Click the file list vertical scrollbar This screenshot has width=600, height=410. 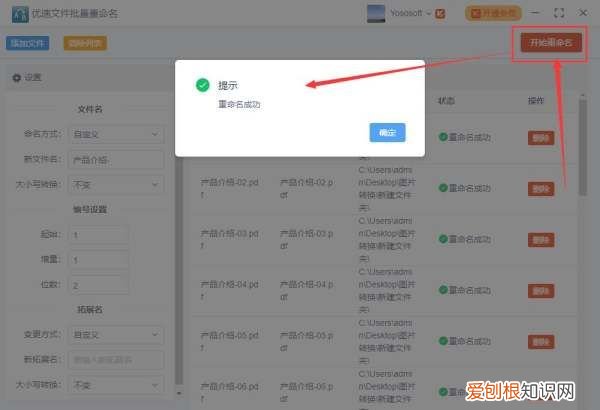[x=583, y=147]
